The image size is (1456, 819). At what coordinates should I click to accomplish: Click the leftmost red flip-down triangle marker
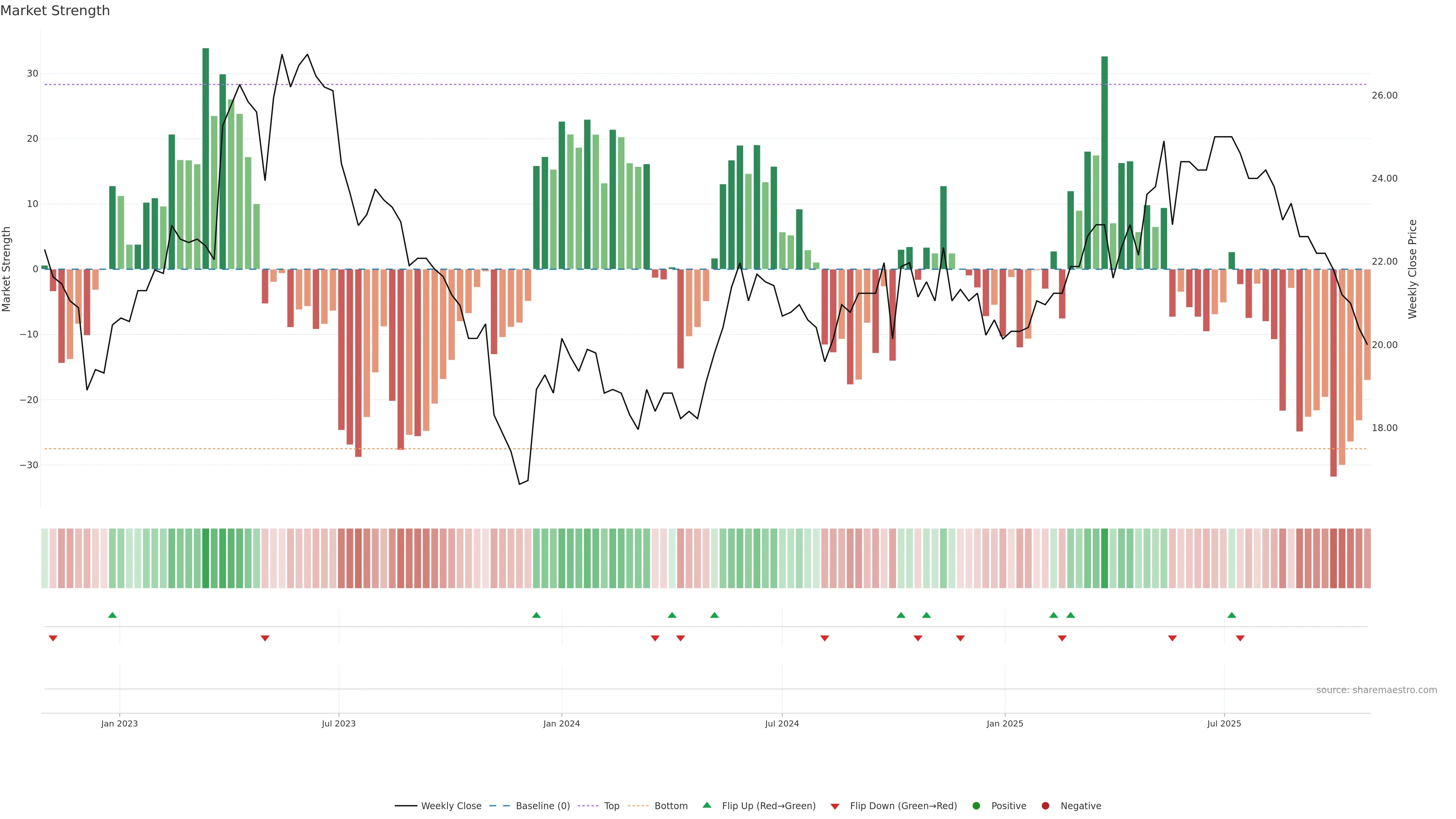[x=53, y=638]
